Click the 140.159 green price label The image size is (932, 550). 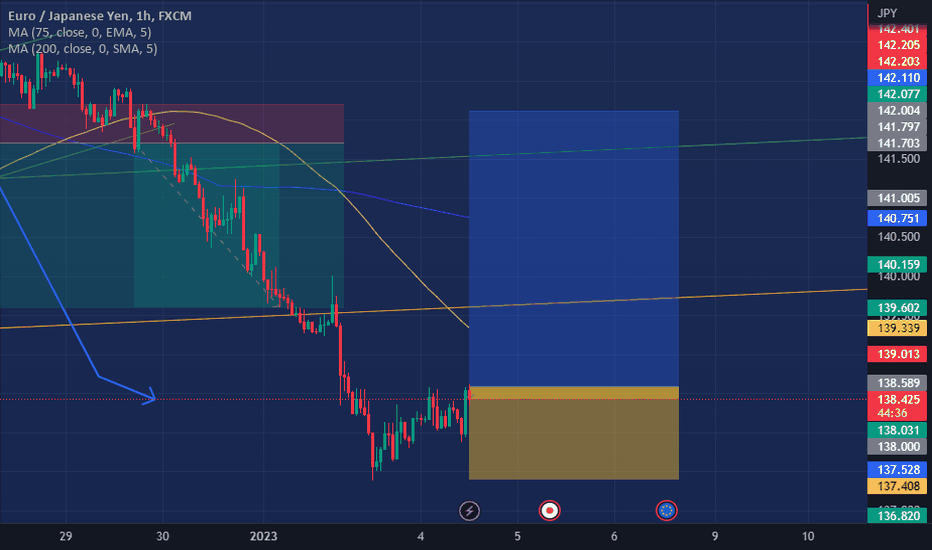click(898, 265)
